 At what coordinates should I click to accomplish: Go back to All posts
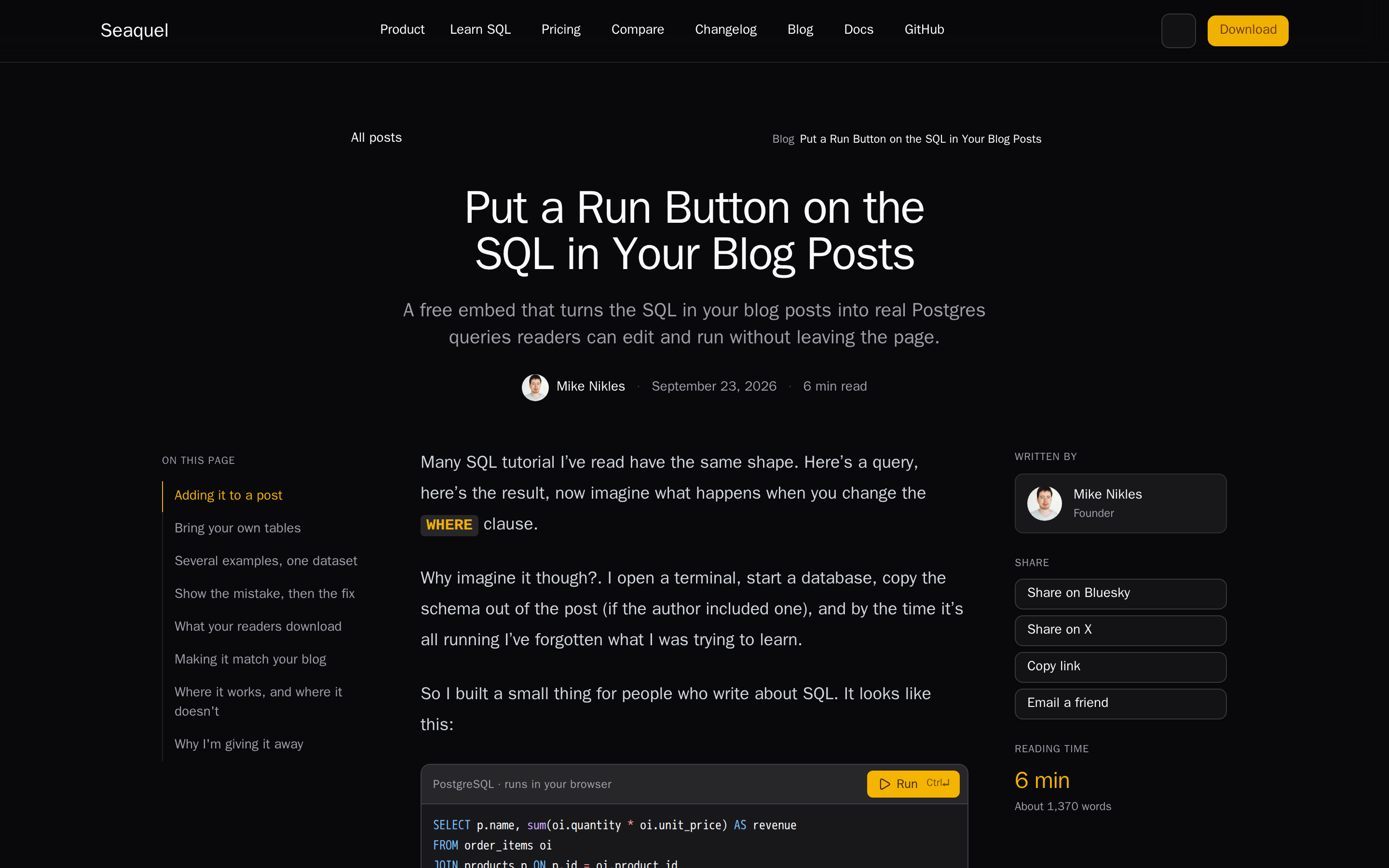click(376, 138)
